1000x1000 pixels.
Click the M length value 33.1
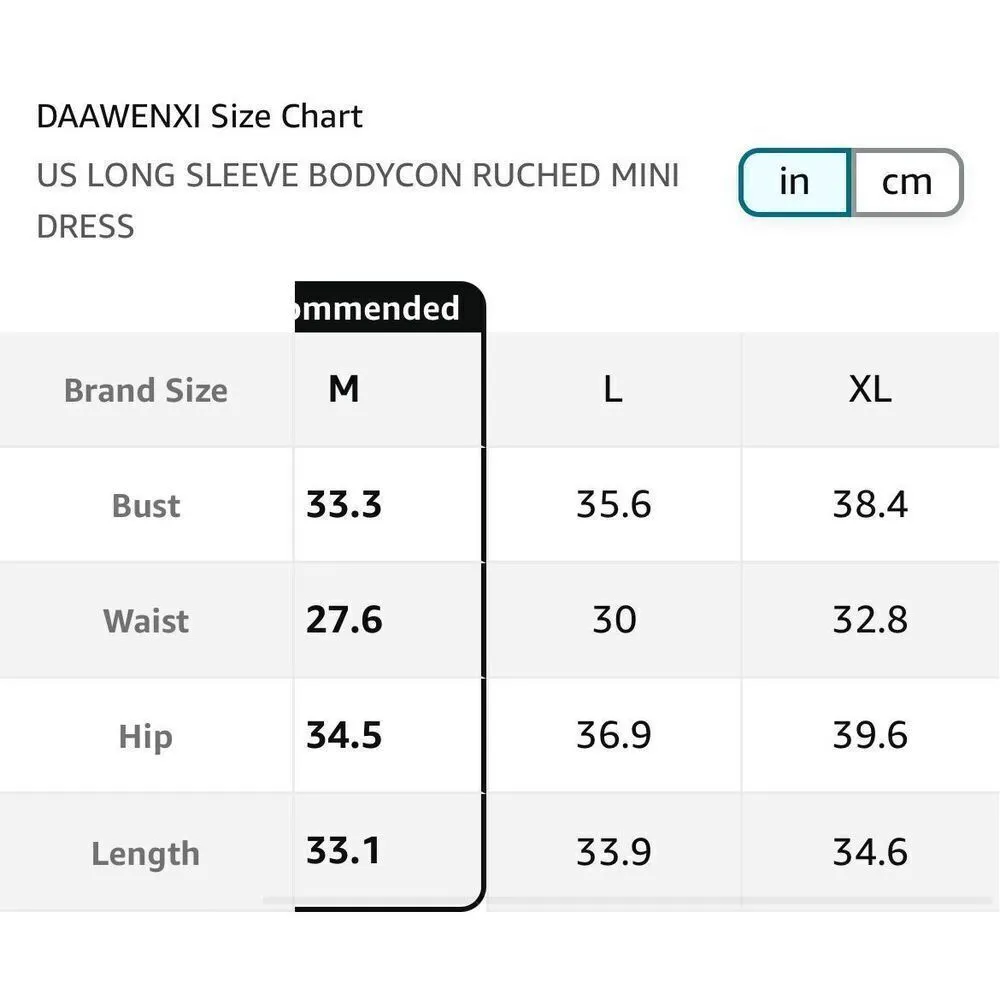coord(343,851)
